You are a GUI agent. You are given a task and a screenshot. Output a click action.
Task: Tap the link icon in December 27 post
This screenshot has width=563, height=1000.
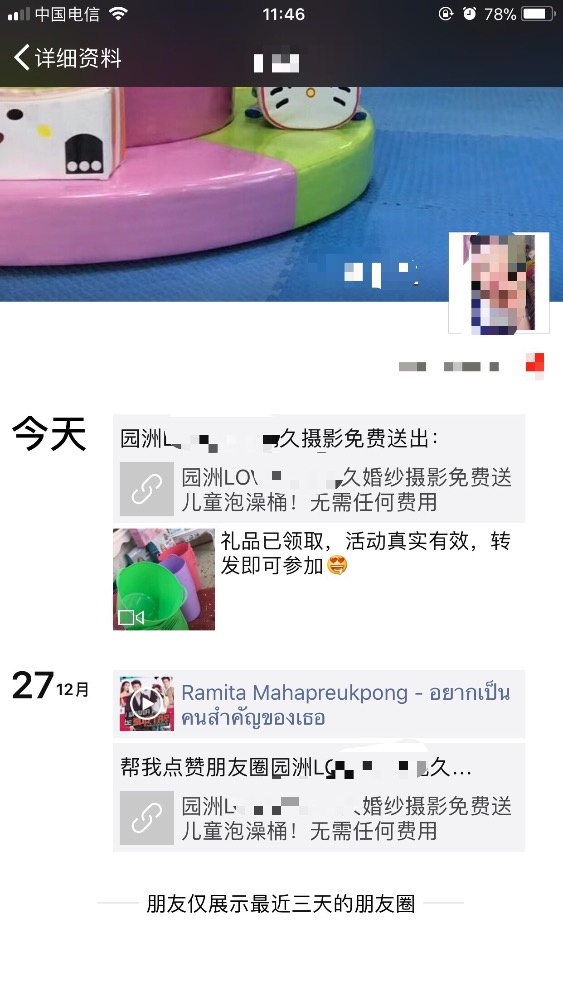coord(147,818)
